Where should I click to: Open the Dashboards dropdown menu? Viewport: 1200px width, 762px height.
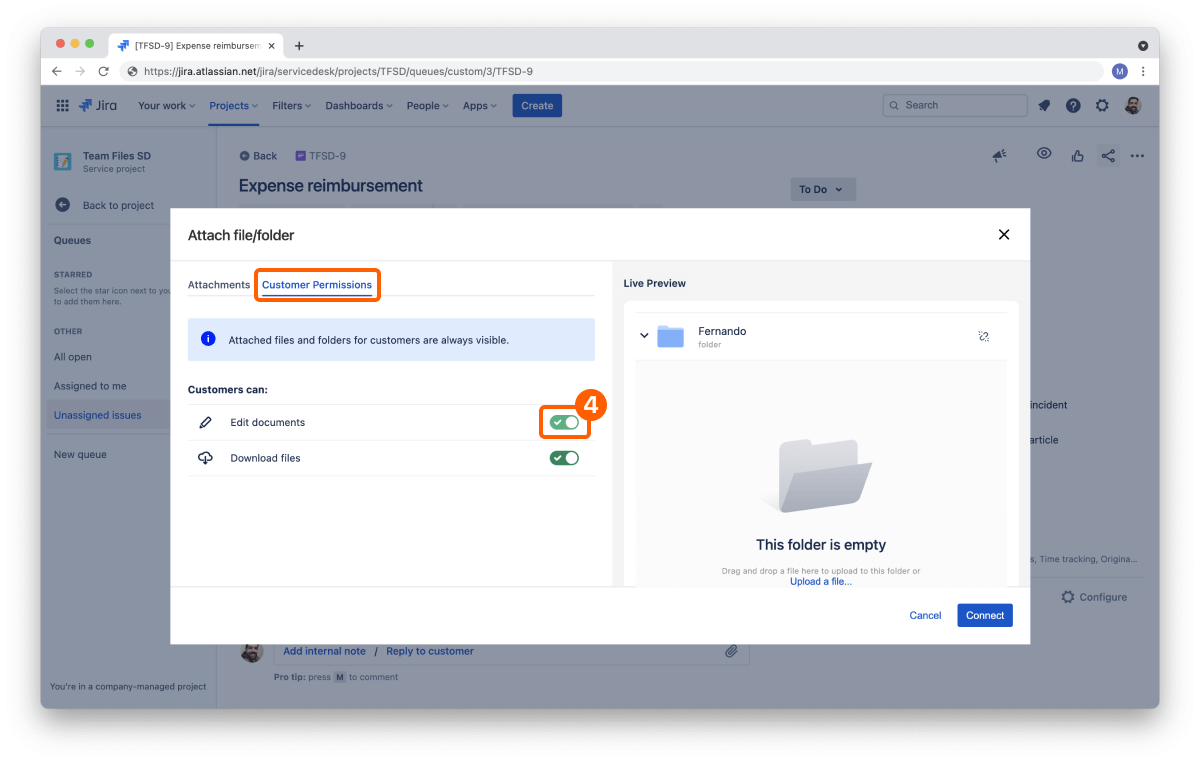tap(359, 106)
